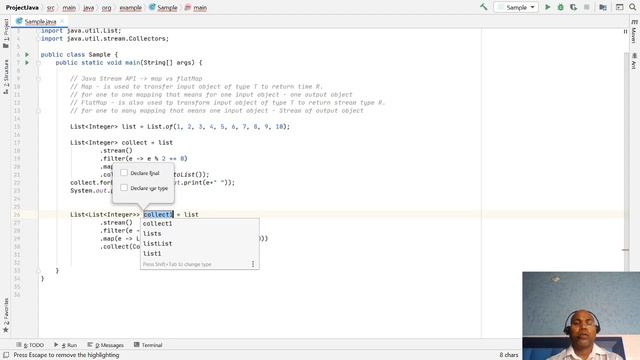This screenshot has height=360, width=640.
Task: Click the src breadcrumb in navigation bar
Action: (x=51, y=7)
